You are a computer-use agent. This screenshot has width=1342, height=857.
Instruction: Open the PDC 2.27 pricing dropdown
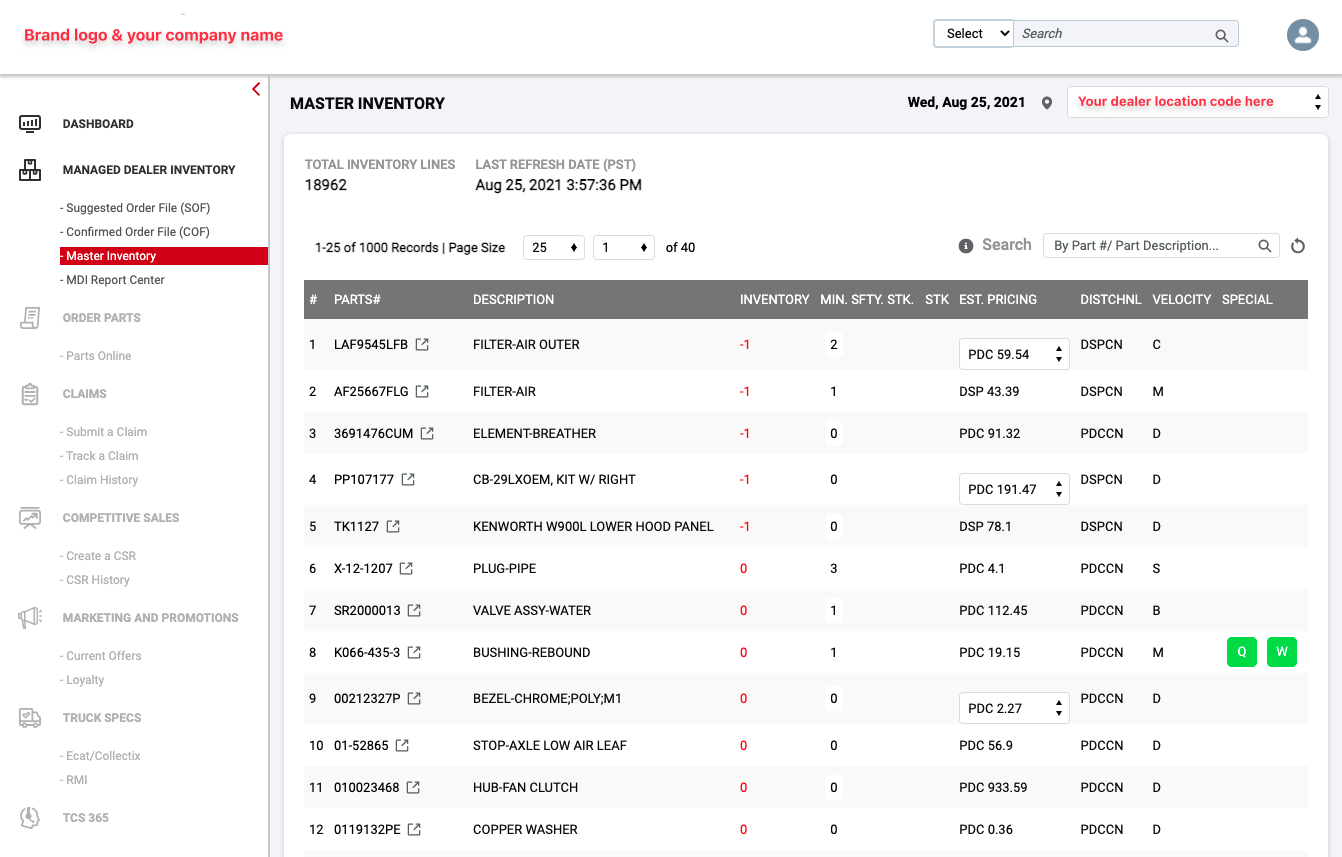(x=1014, y=708)
